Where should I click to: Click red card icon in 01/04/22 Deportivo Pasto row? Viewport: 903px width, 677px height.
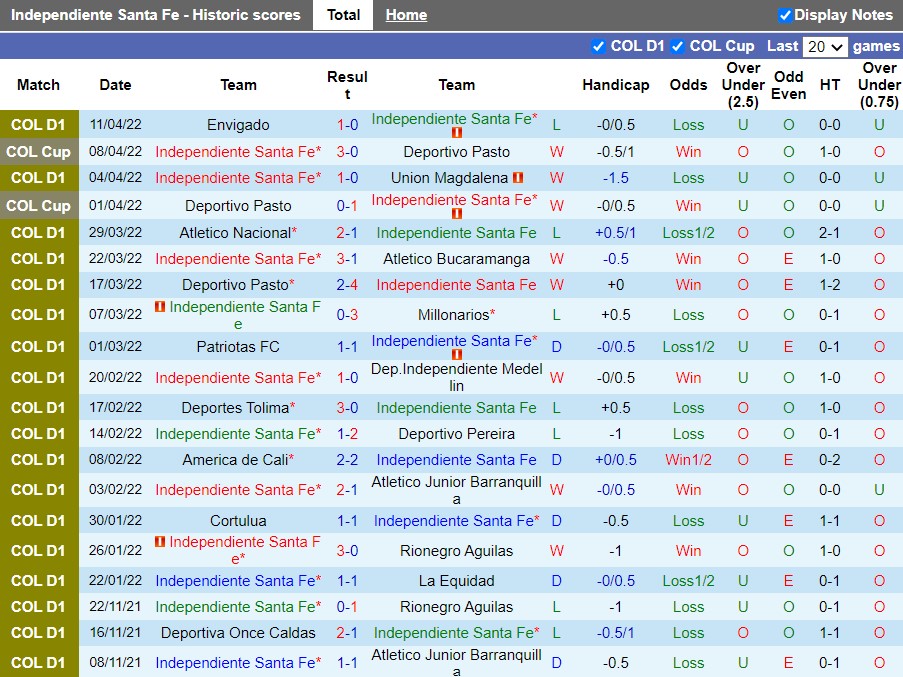pos(457,214)
